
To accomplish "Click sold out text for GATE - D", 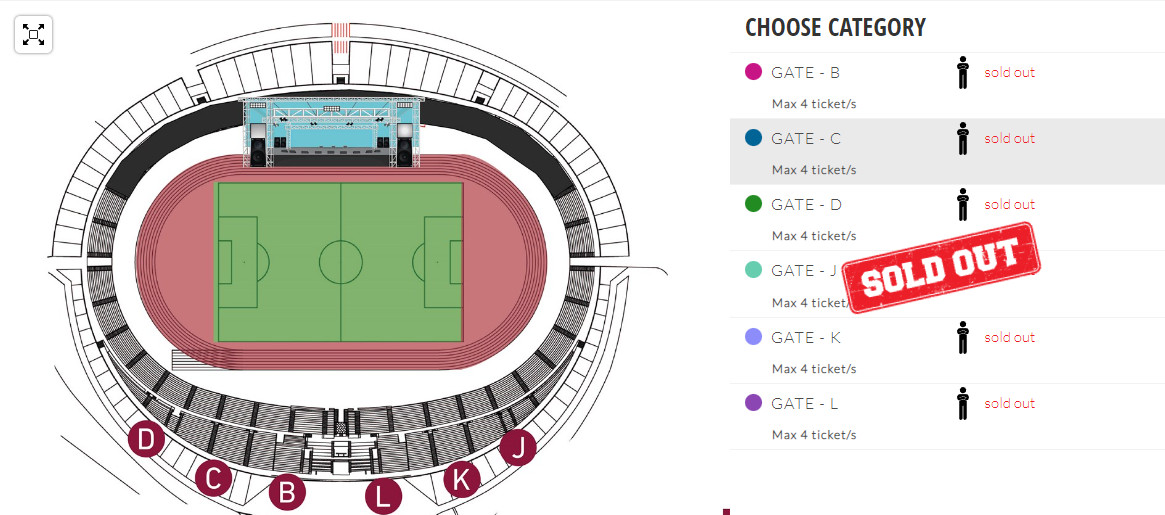I will point(1009,204).
